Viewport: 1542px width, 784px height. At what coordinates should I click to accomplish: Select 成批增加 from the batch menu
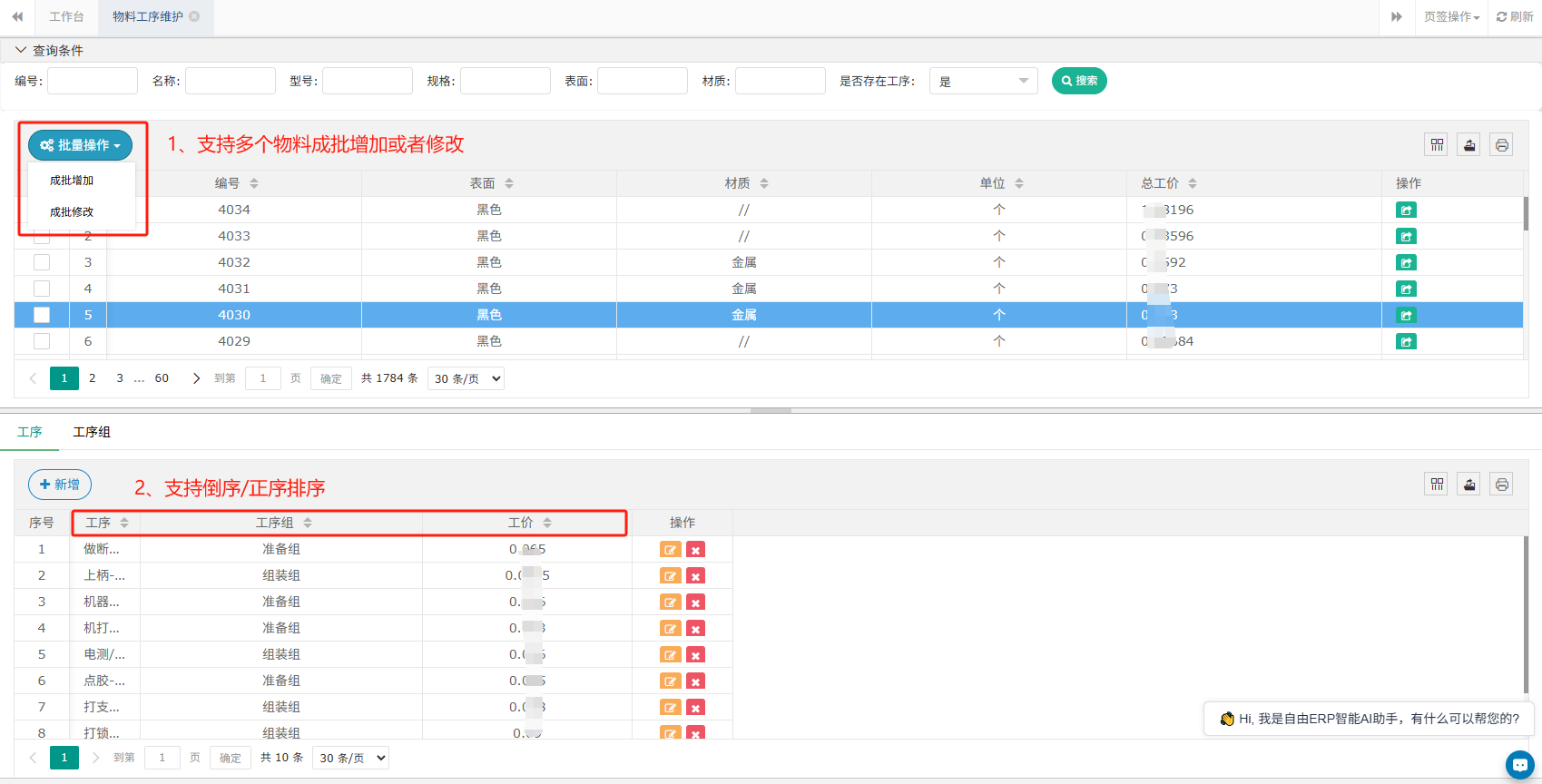click(x=72, y=181)
